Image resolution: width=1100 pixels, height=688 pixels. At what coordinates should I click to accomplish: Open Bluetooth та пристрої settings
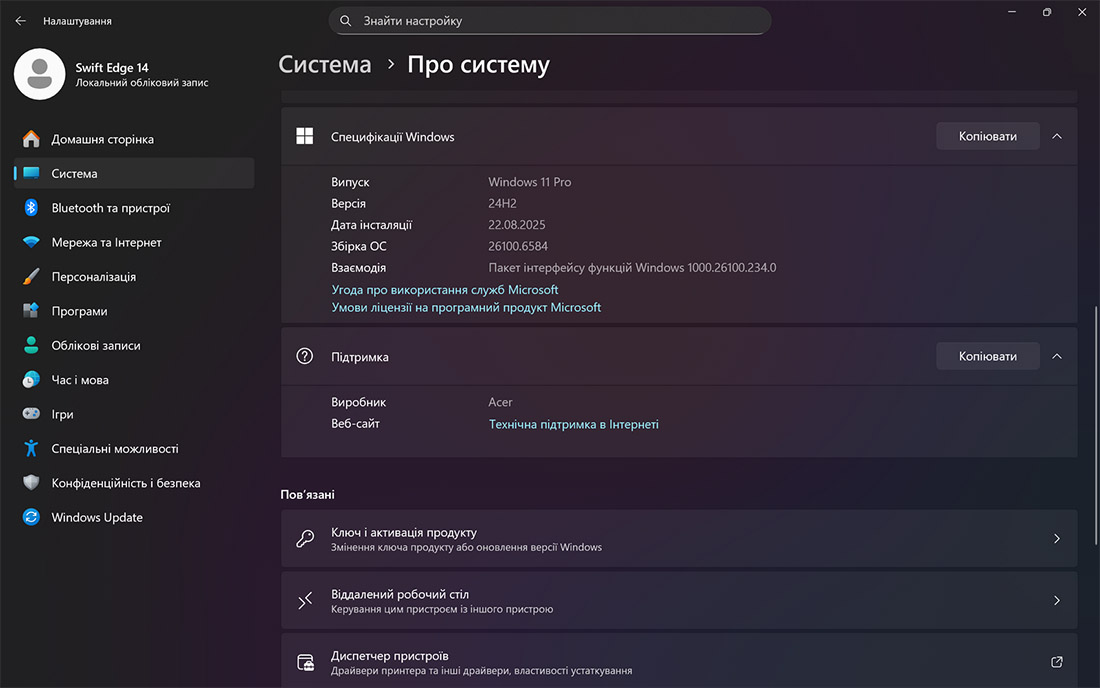134,208
